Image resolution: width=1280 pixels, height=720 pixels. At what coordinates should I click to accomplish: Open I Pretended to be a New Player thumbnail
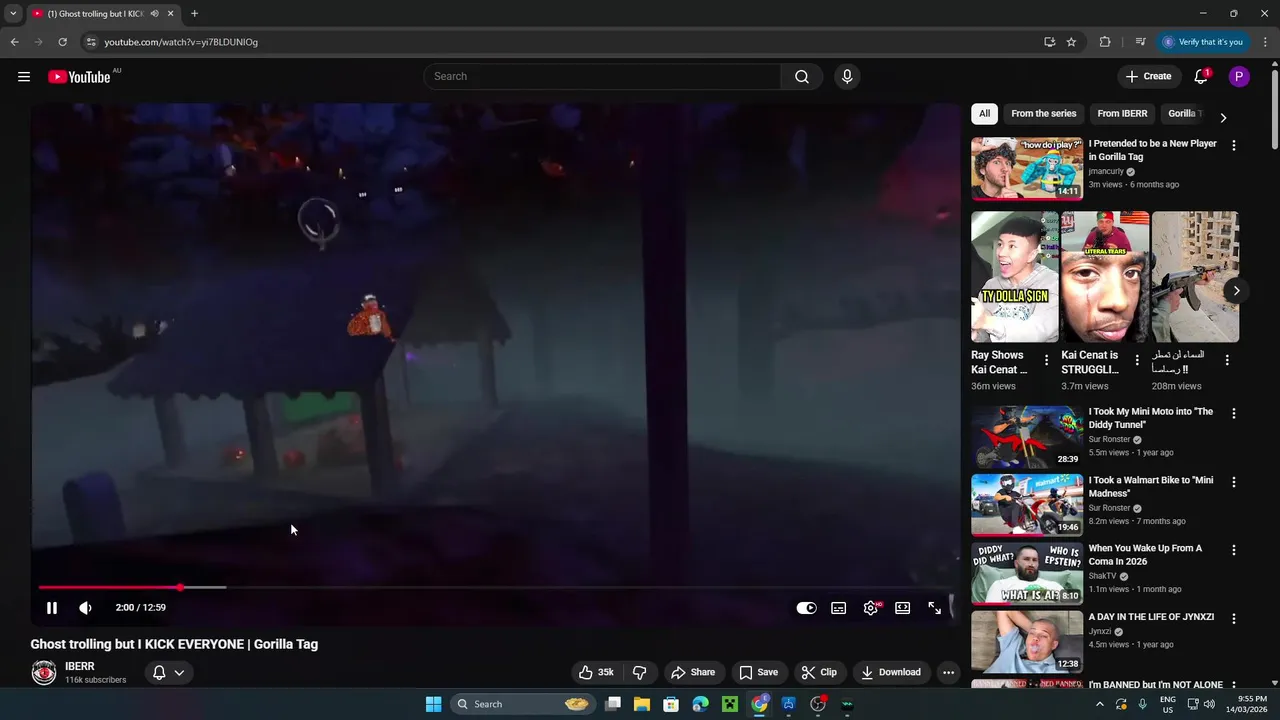tap(1027, 169)
